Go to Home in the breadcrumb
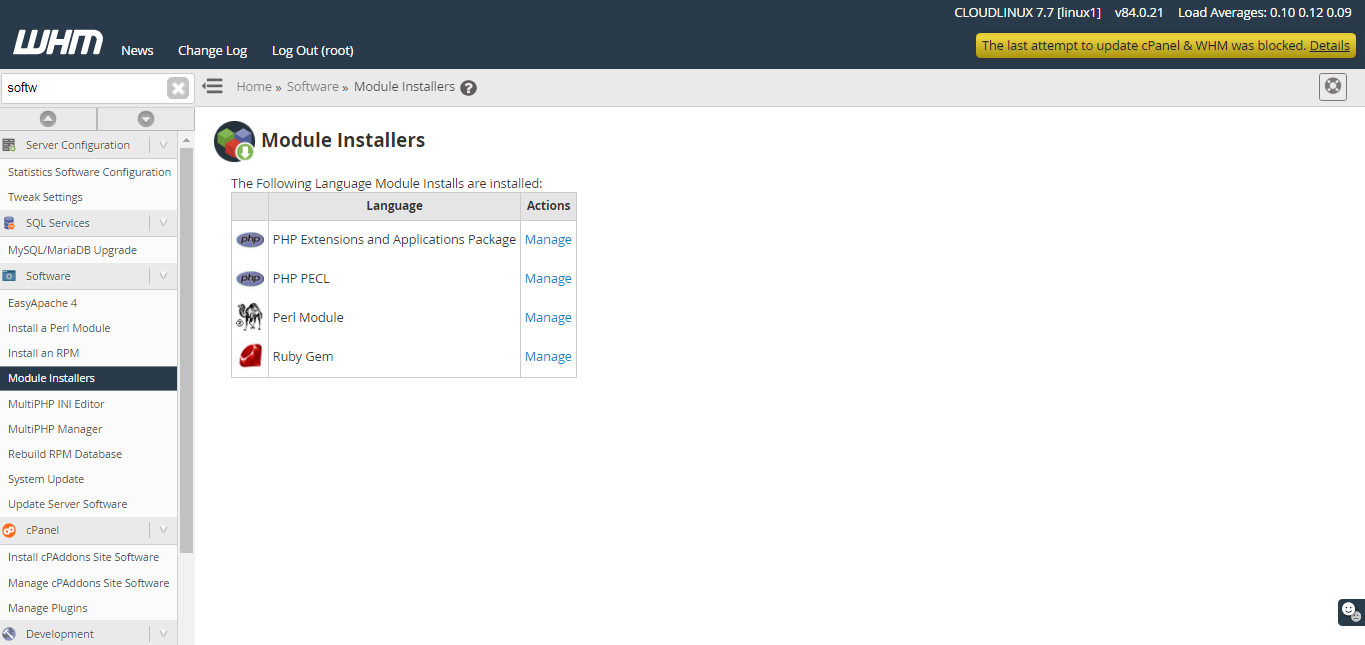The width and height of the screenshot is (1365, 645). pos(254,87)
